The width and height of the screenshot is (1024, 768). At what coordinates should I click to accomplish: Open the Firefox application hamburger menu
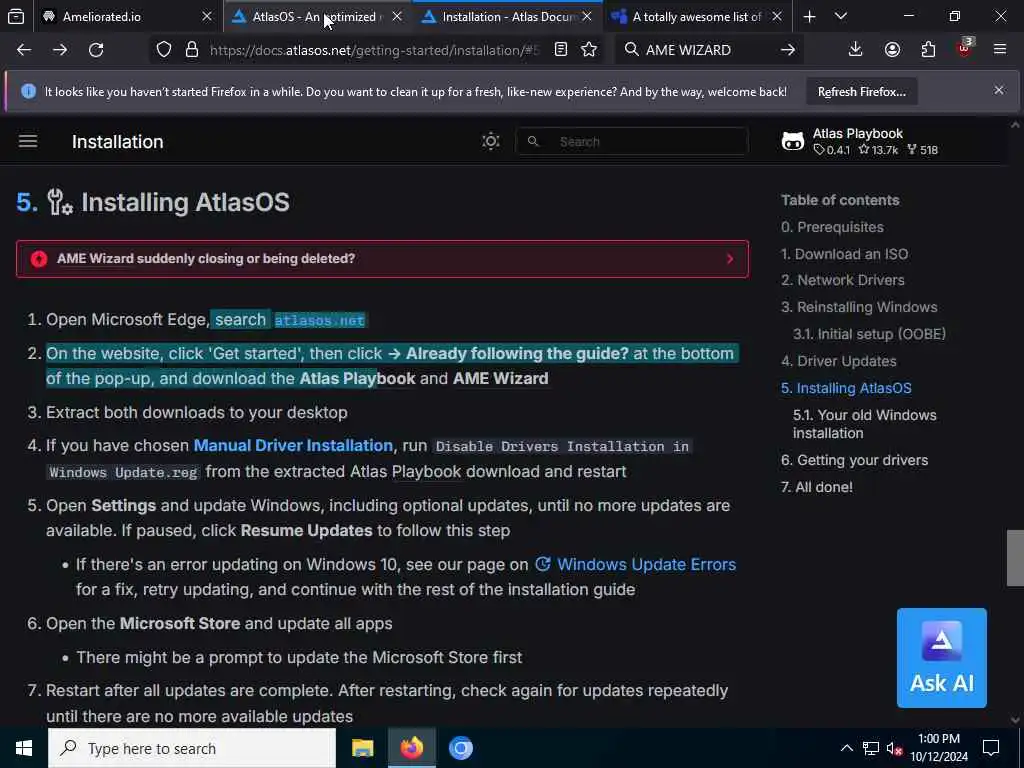pos(1000,50)
